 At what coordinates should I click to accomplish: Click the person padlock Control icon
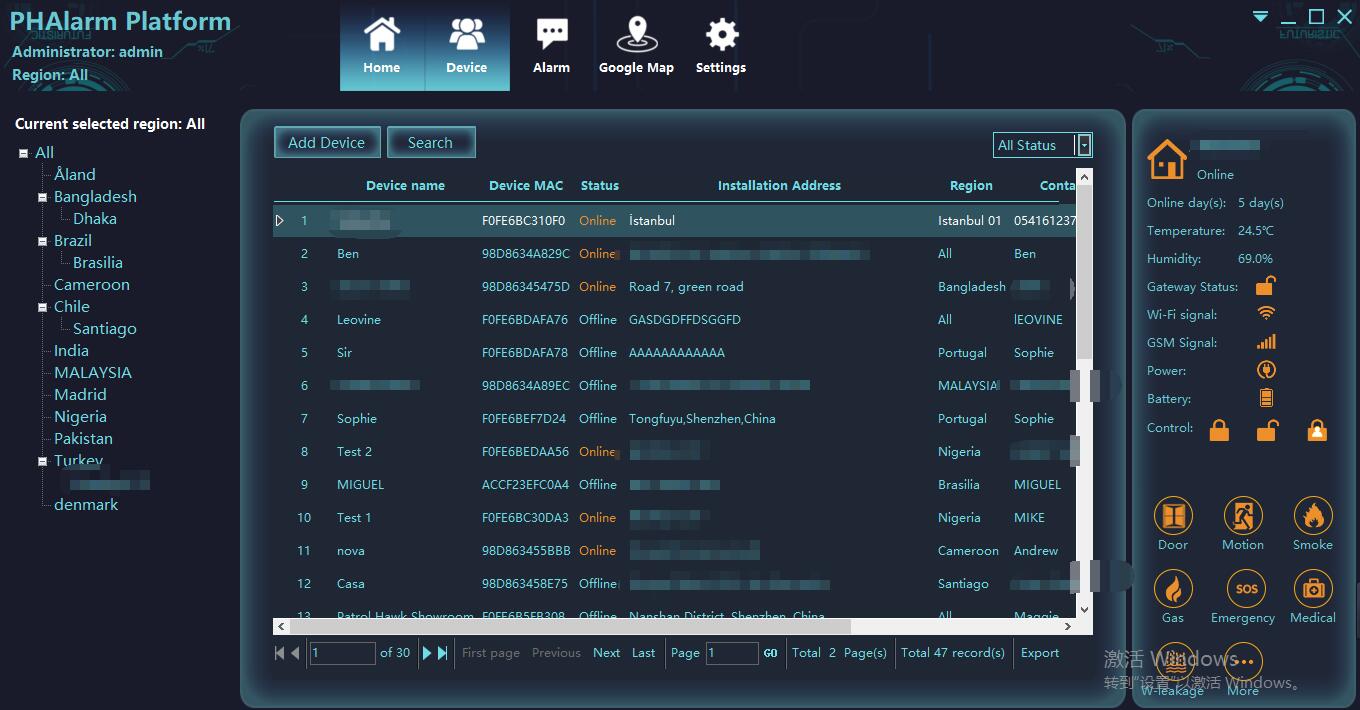click(1317, 430)
